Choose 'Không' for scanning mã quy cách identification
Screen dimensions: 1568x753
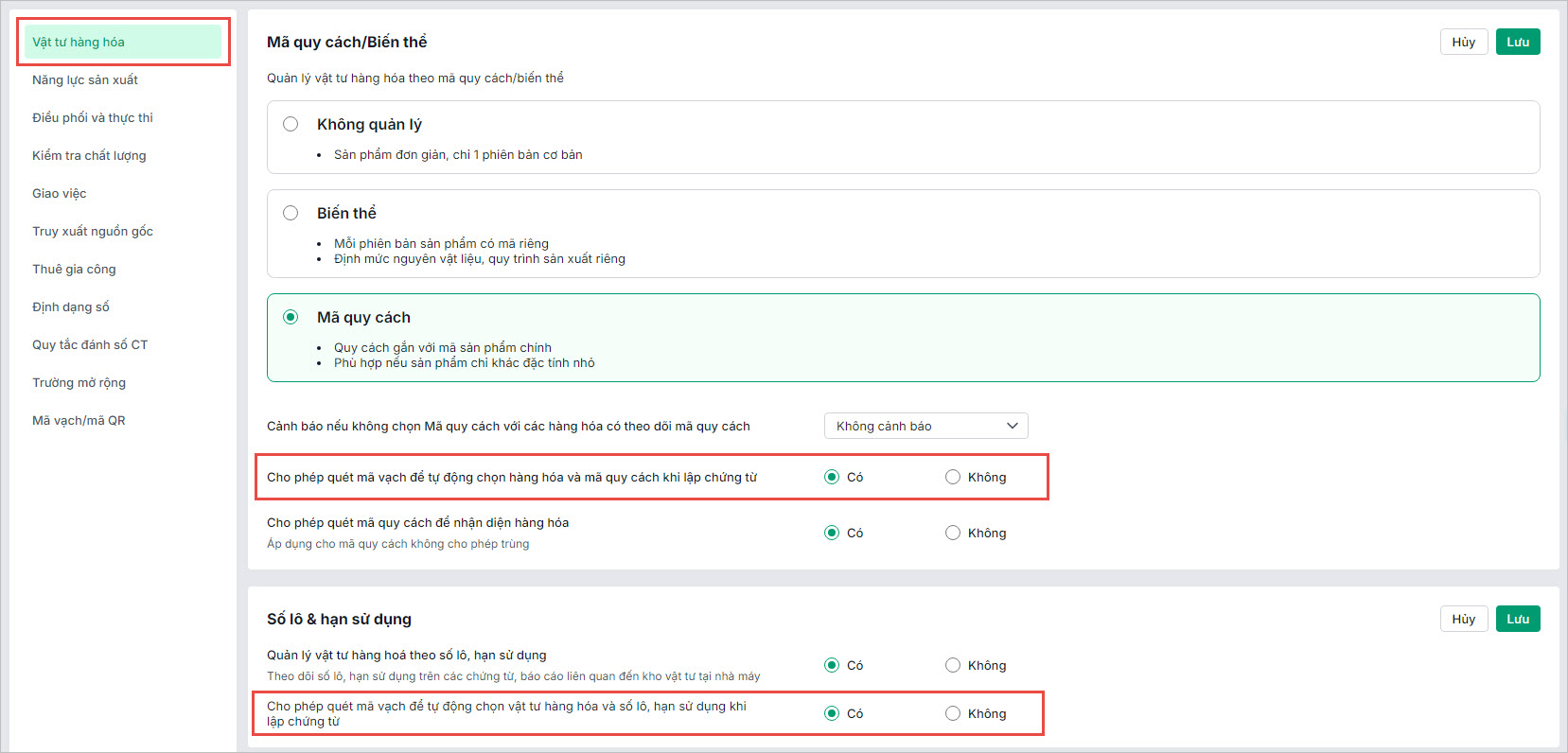pyautogui.click(x=953, y=533)
